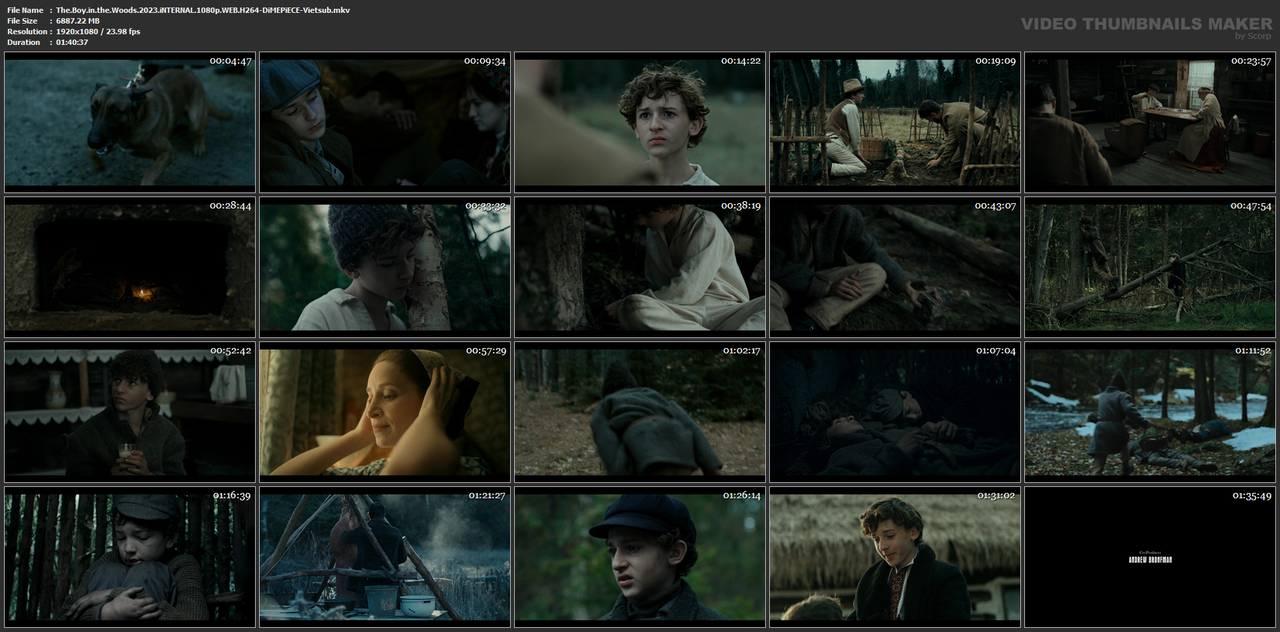1280x632 pixels.
Task: Click the "File Size" label
Action: click(22, 21)
